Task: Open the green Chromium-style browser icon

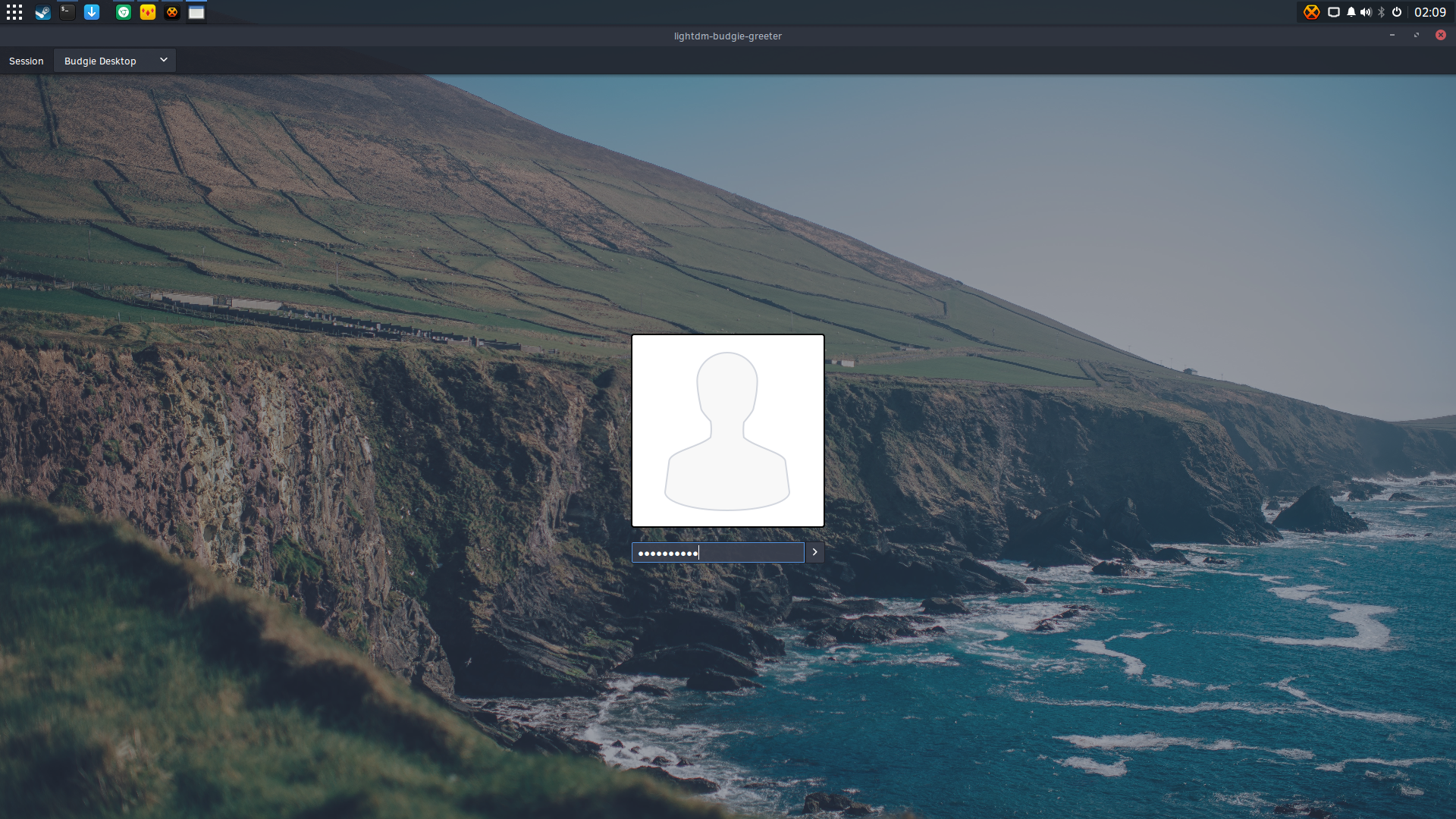Action: tap(124, 12)
